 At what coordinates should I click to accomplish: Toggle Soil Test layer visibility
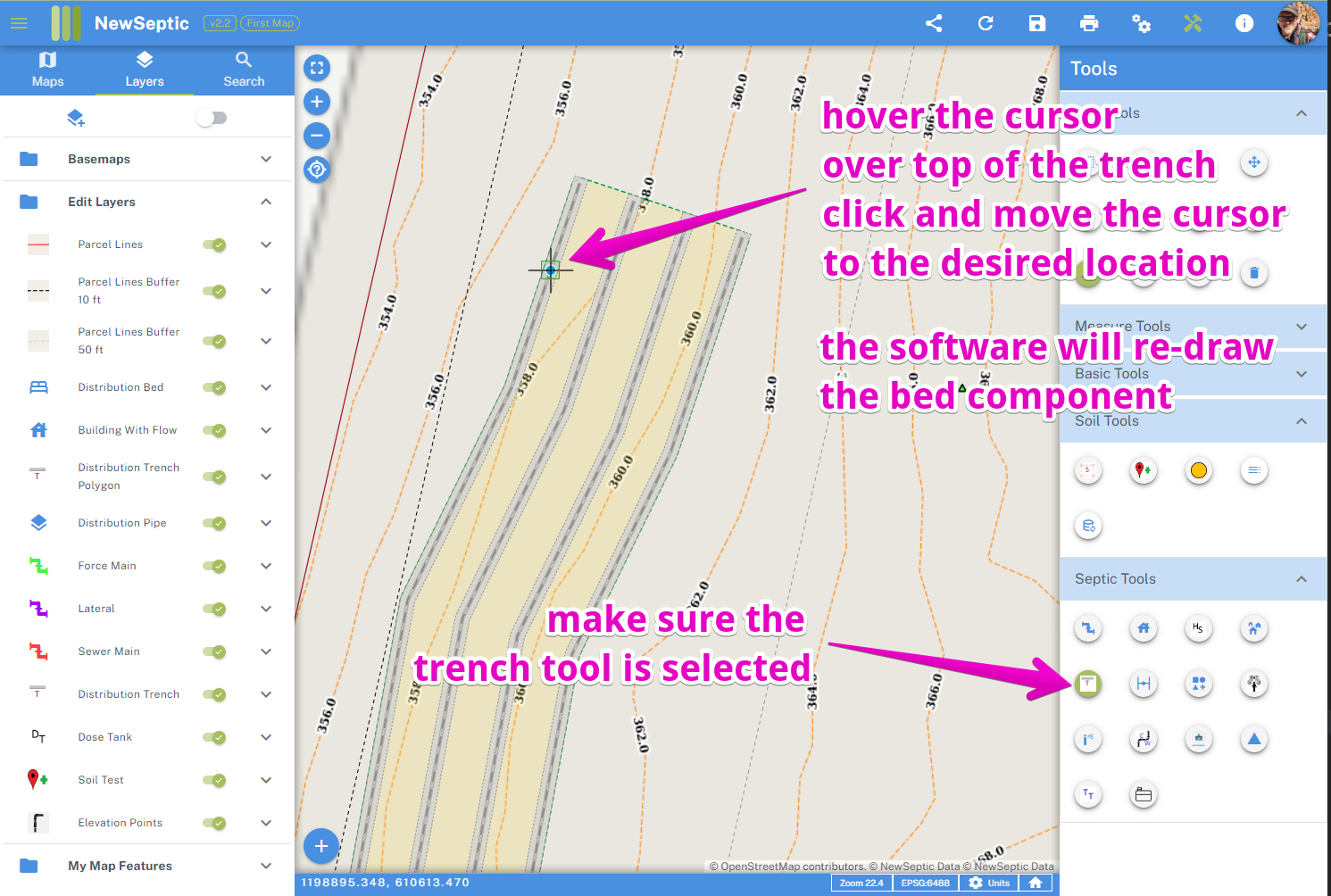pyautogui.click(x=214, y=780)
